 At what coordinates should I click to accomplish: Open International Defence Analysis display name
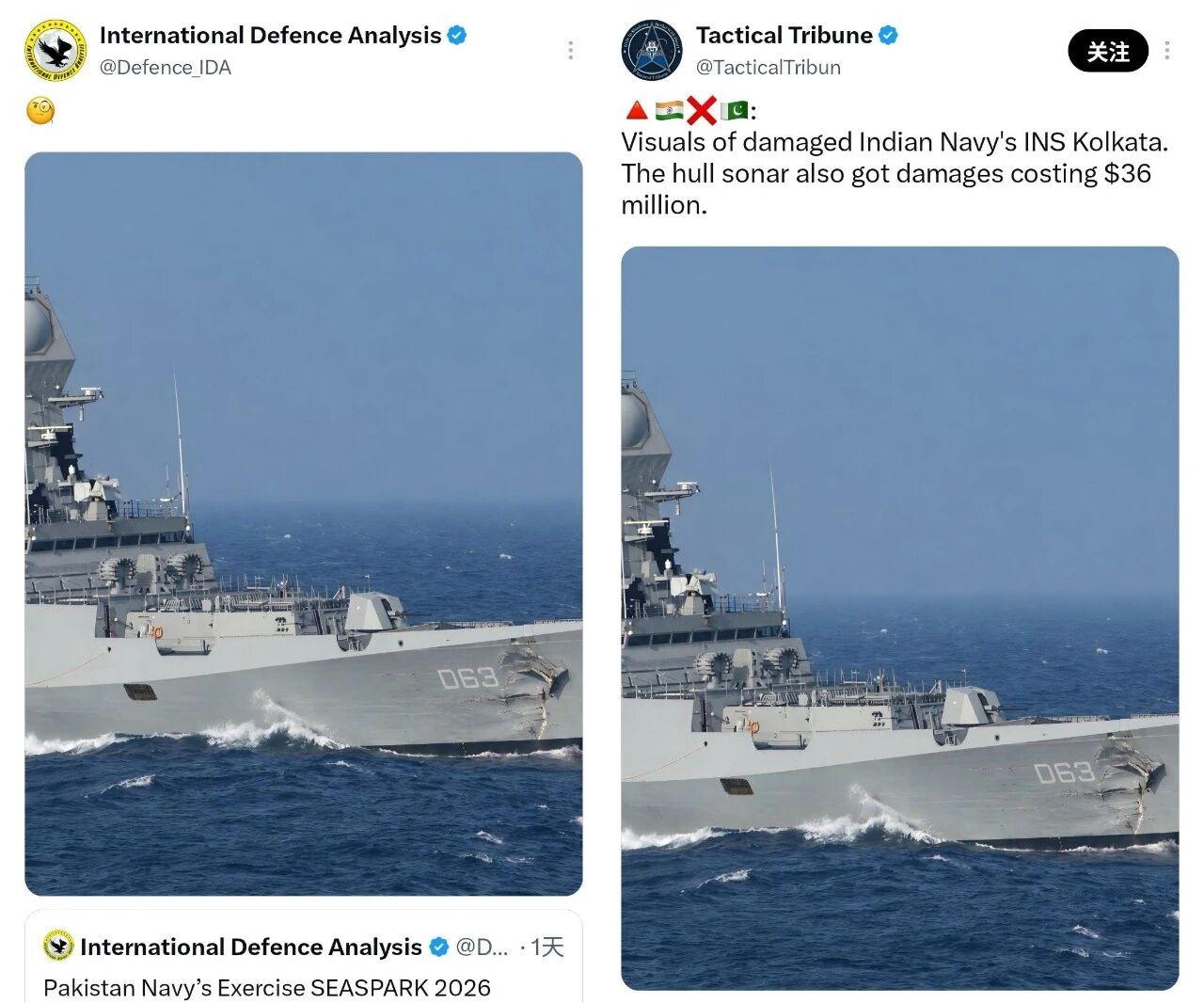click(x=271, y=35)
